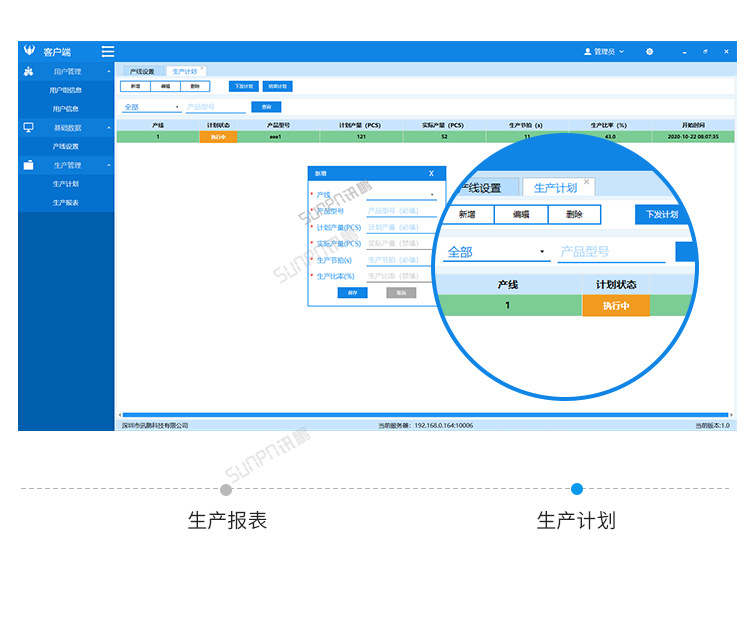Viewport: 750px width, 631px height.
Task: Collapse the 生产管理 sidebar group chevron
Action: [109, 165]
